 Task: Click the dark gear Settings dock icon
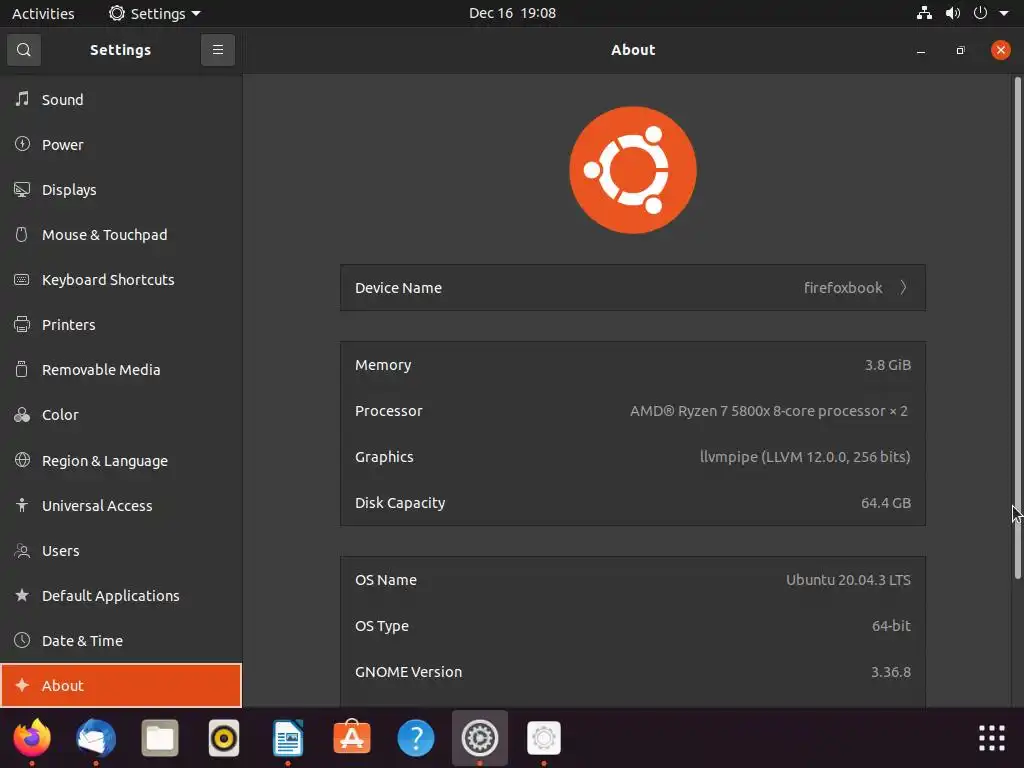coord(479,738)
